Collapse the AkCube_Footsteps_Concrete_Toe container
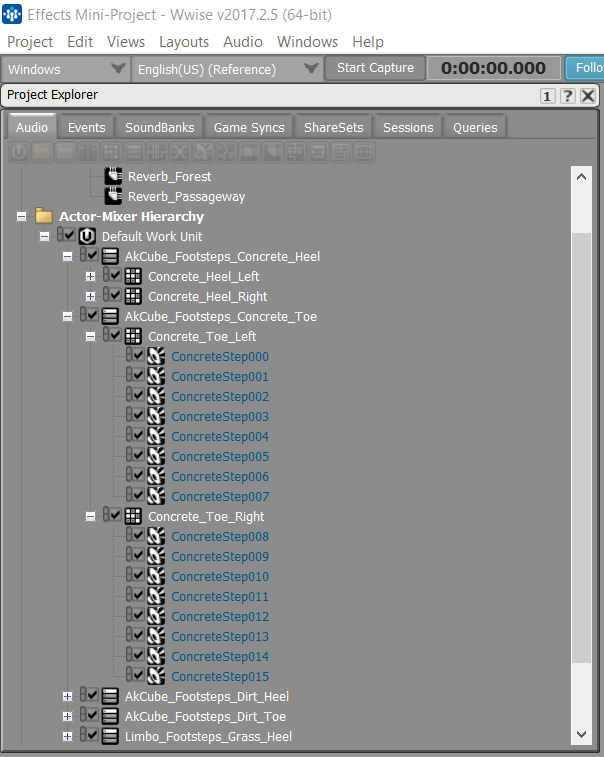The image size is (604, 757). tap(68, 317)
